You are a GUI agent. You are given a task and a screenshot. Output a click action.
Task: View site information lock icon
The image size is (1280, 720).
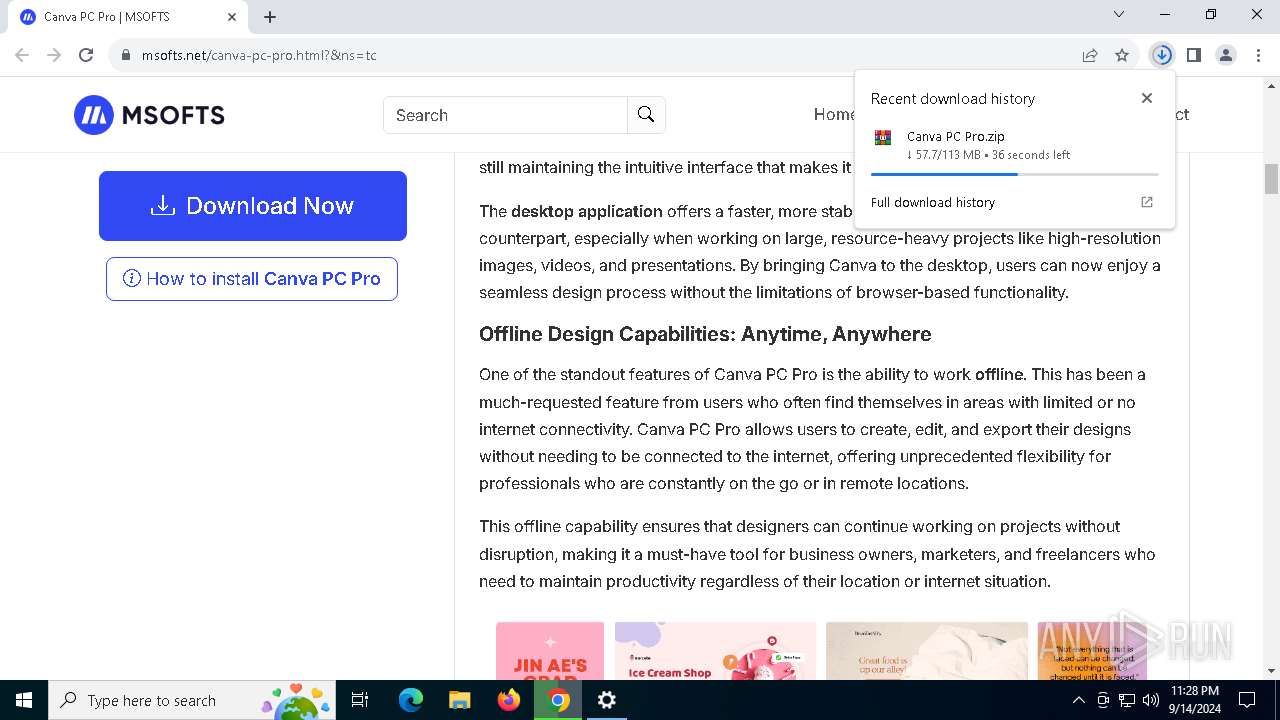[126, 55]
